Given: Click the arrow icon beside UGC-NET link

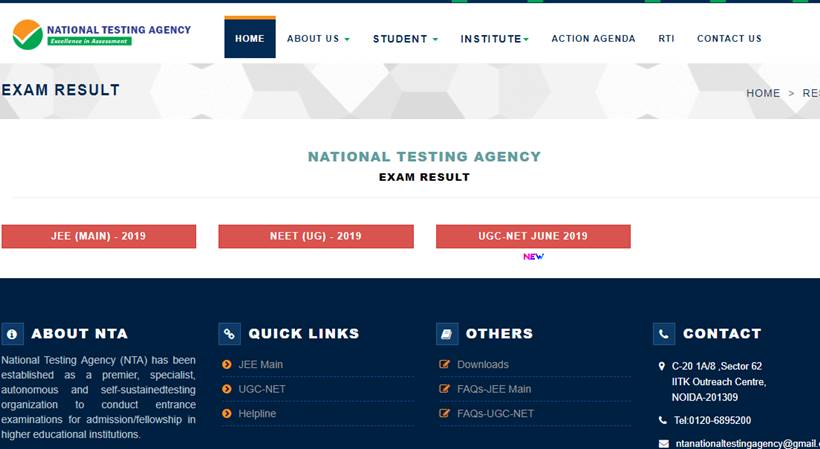Looking at the screenshot, I should coord(226,389).
